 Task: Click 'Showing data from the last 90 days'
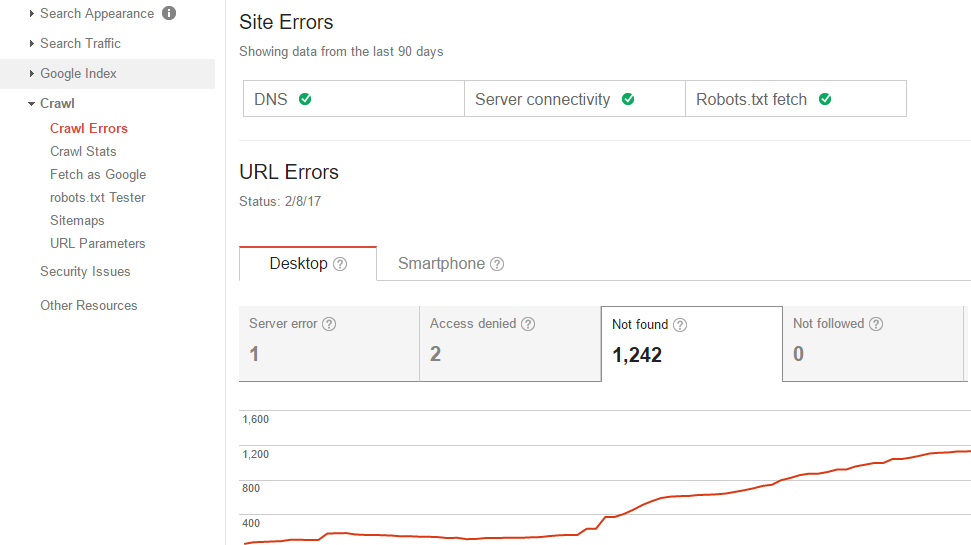click(341, 51)
